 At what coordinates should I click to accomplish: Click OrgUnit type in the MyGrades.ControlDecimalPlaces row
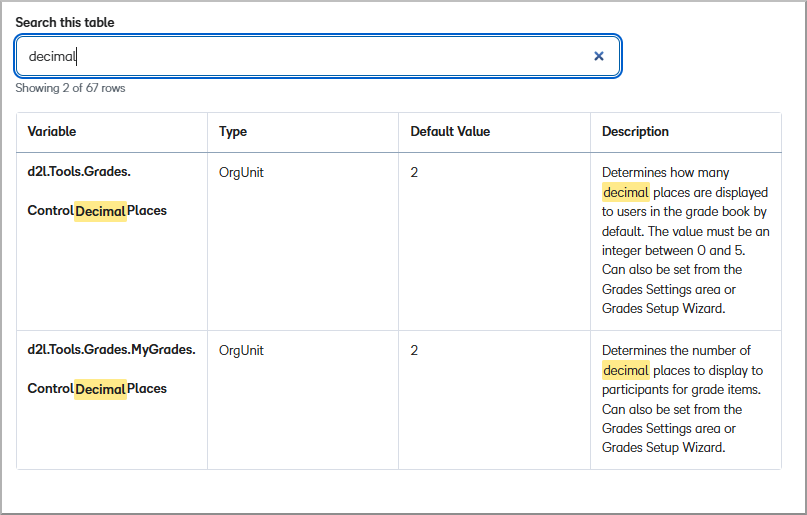[241, 350]
